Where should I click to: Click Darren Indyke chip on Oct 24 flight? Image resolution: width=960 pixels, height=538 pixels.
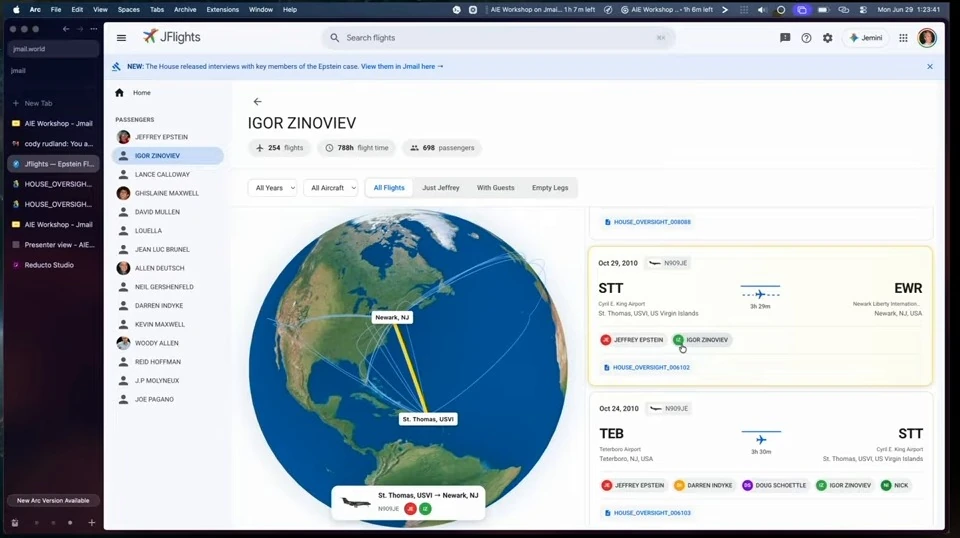(x=703, y=485)
